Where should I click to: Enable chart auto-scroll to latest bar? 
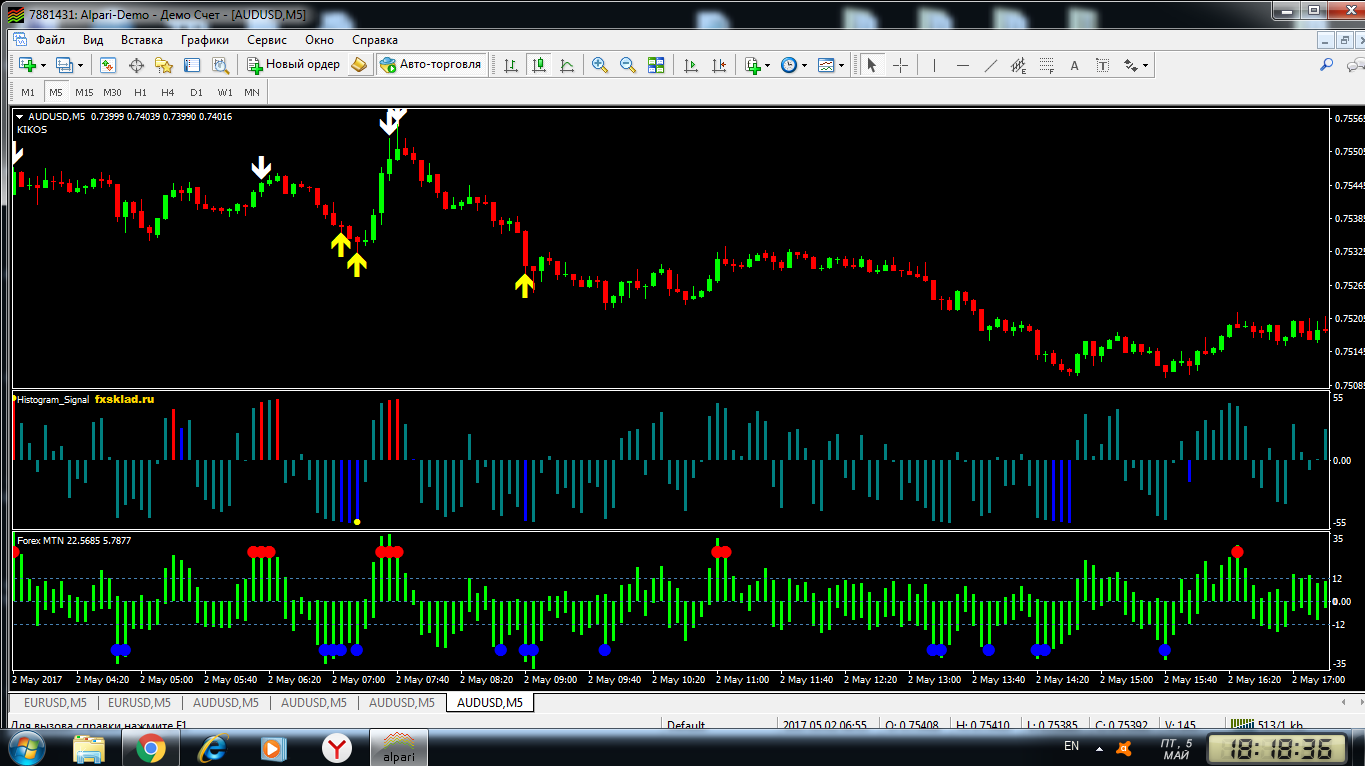[690, 65]
